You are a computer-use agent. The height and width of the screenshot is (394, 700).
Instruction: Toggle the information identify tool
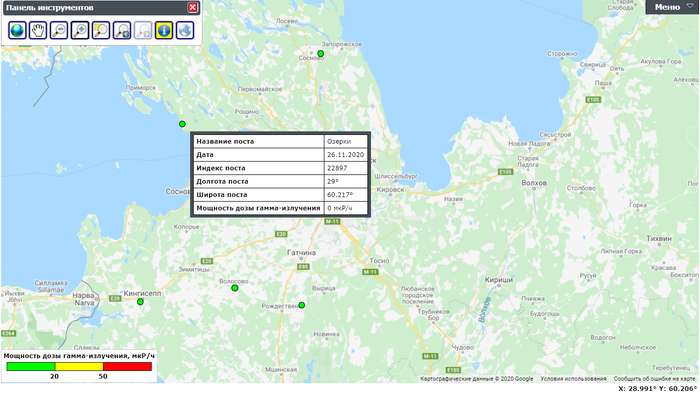(x=164, y=30)
